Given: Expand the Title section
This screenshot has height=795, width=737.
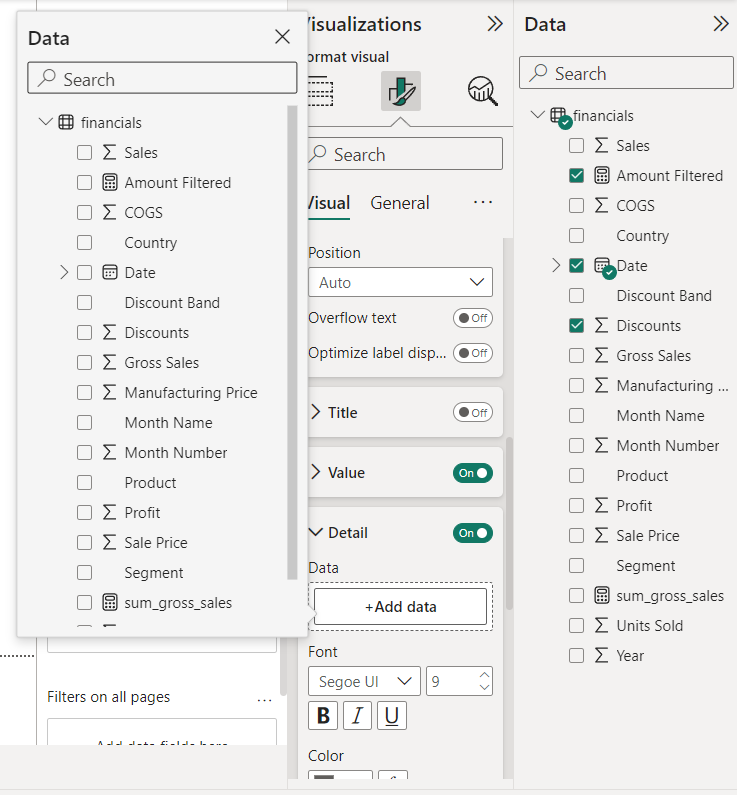Looking at the screenshot, I should 316,412.
